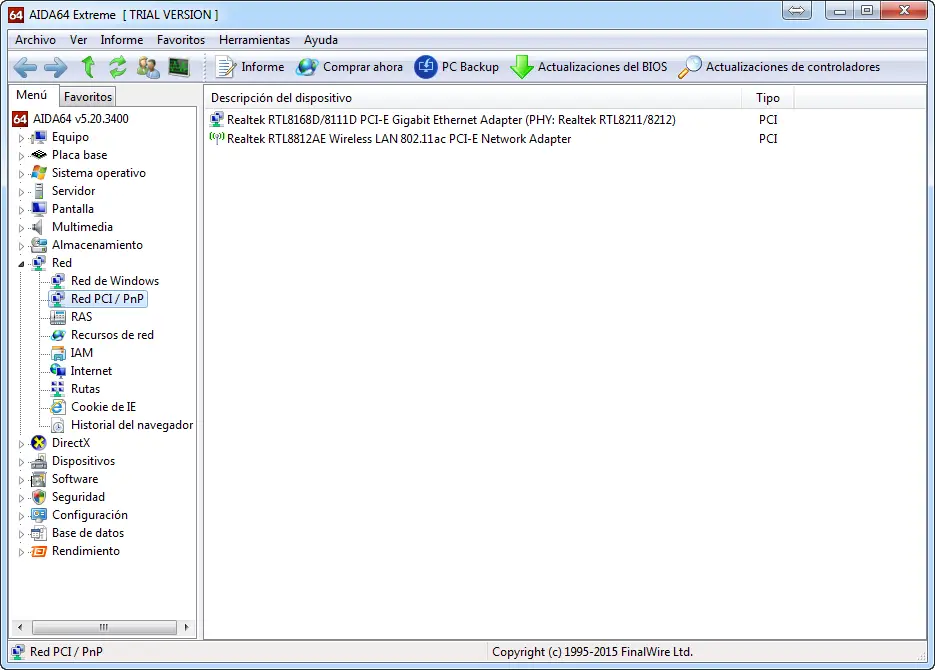Click the Informe report toolbar button

click(250, 67)
